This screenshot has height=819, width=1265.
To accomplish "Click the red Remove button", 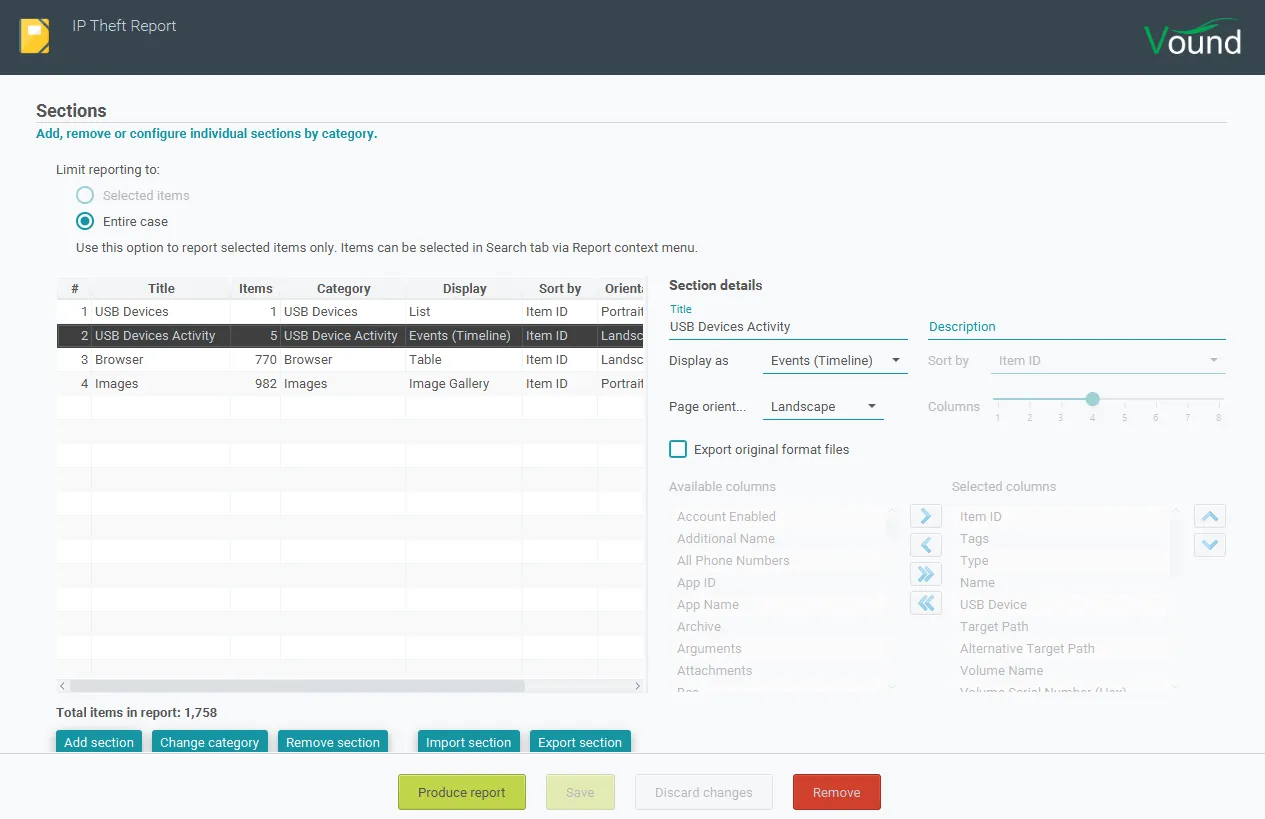I will click(837, 792).
